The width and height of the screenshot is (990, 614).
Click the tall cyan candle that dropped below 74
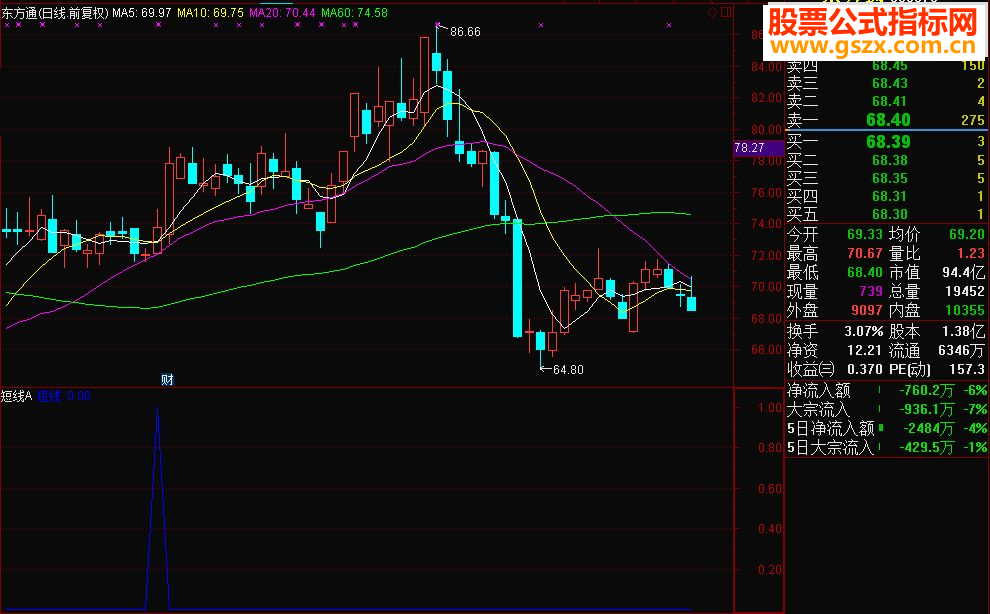(x=517, y=278)
